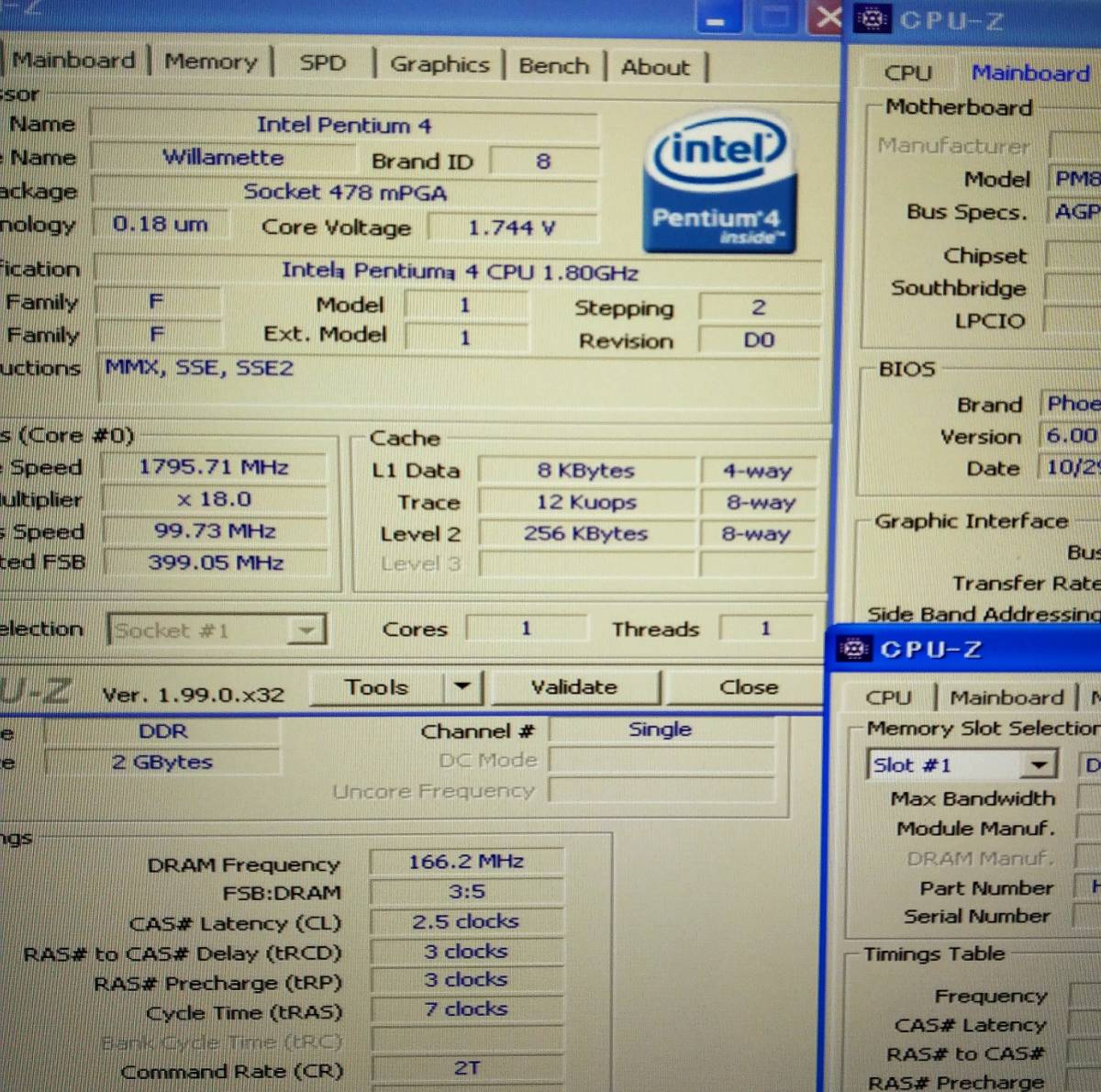Select the CPU tab in the lower right CPU-Z window
The height and width of the screenshot is (1092, 1101).
point(888,698)
